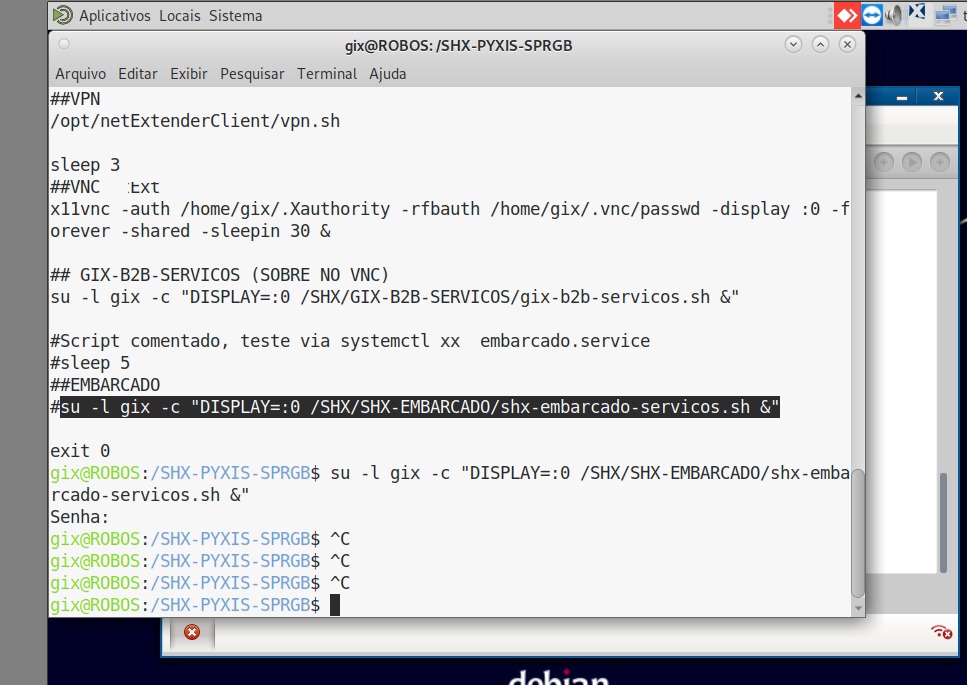Open the Sistema panel menu
Viewport: 967px width, 685px height.
pos(236,16)
